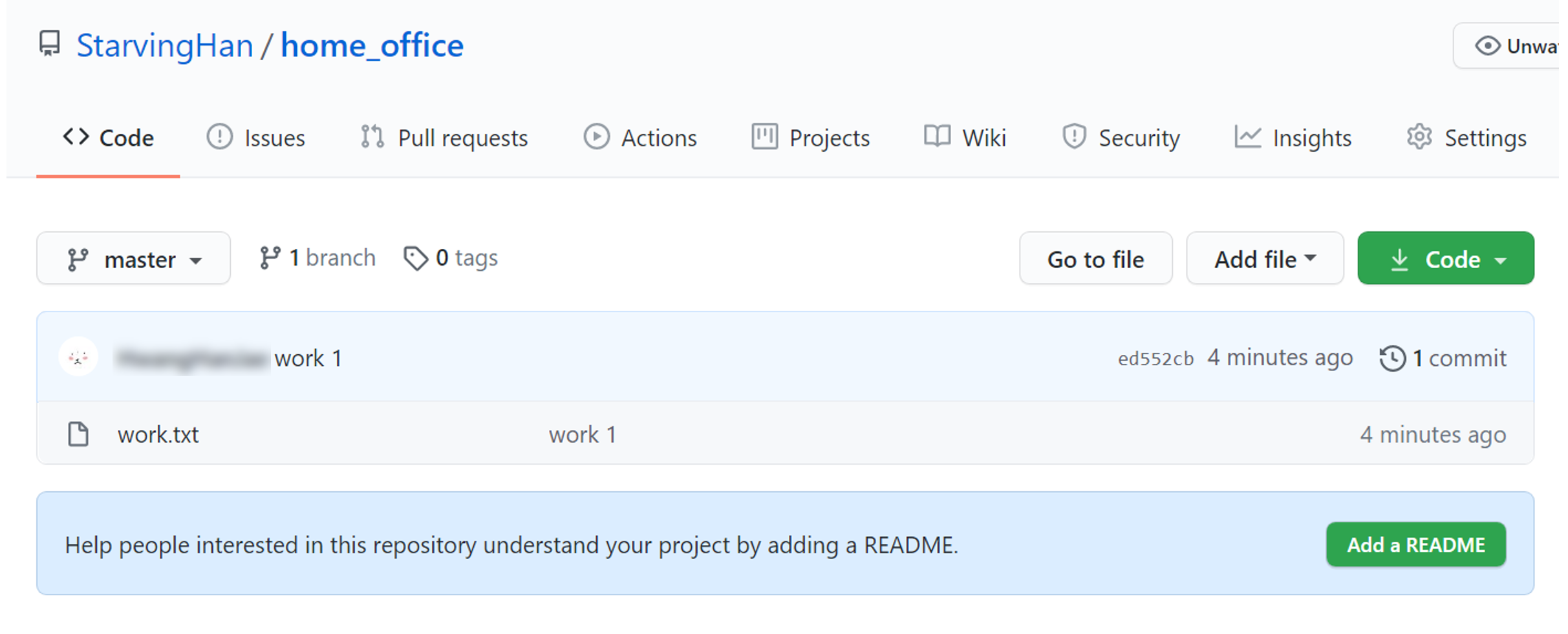Open the Issues tab
The height and width of the screenshot is (634, 1568).
pyautogui.click(x=255, y=138)
